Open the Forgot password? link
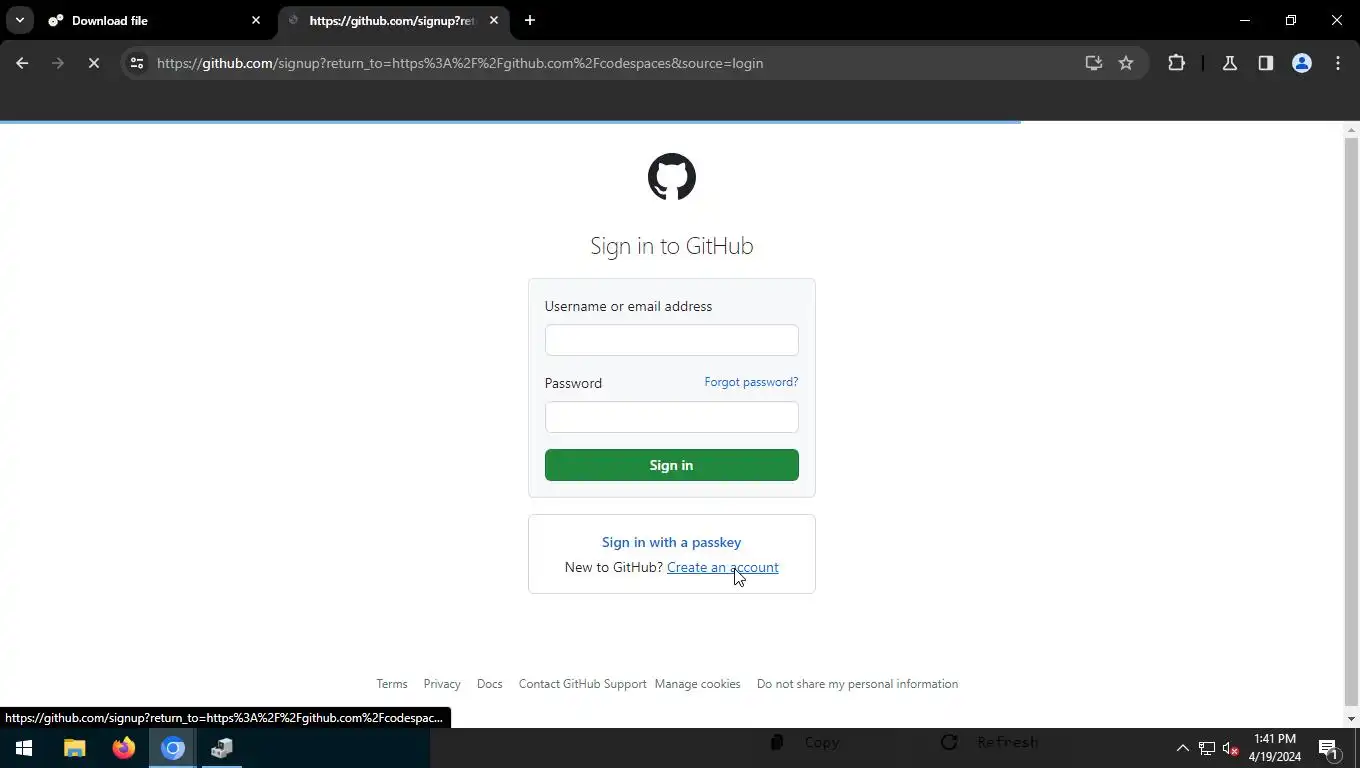Viewport: 1360px width, 768px height. [751, 382]
